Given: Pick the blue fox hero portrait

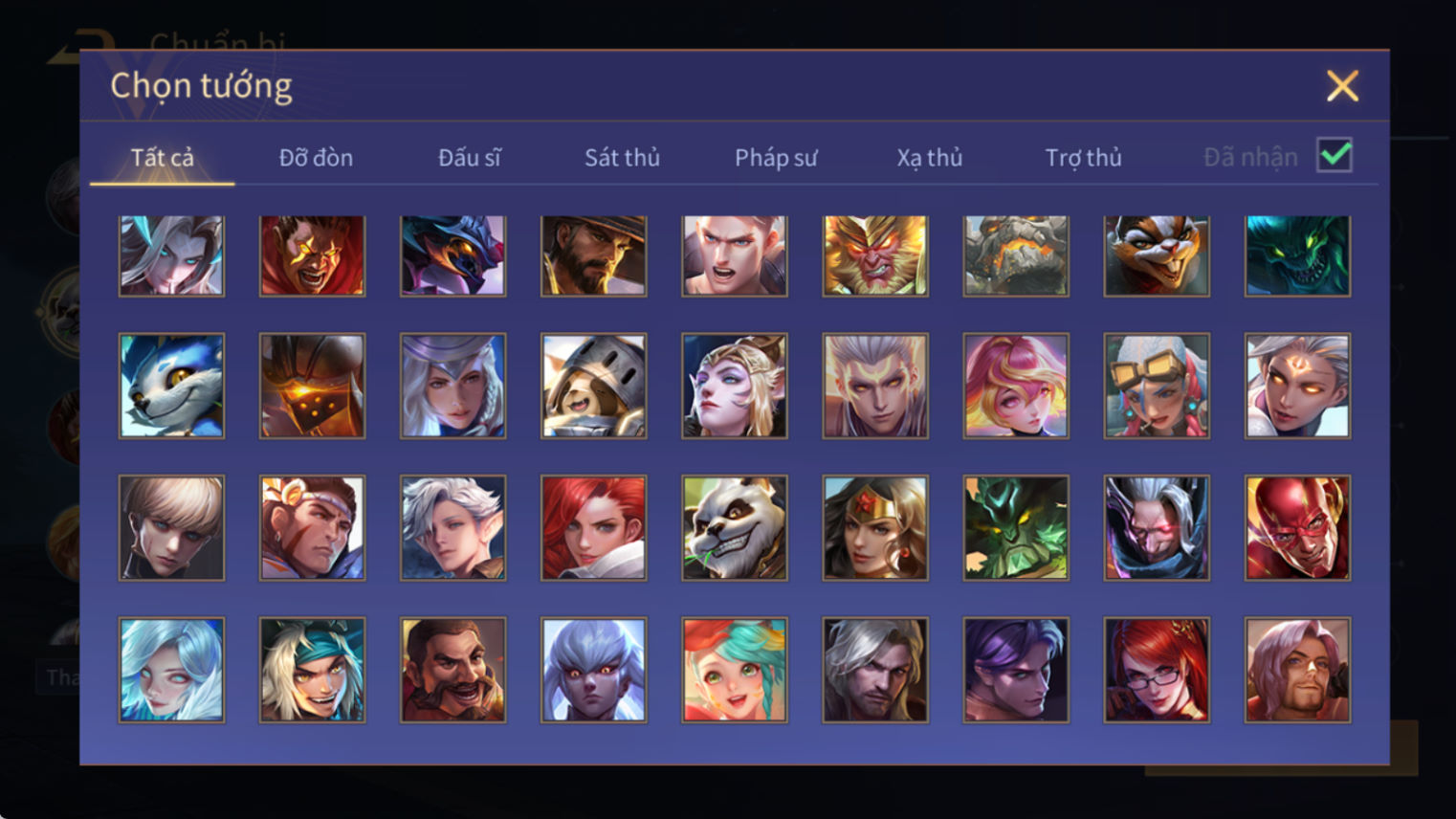Looking at the screenshot, I should click(x=172, y=386).
